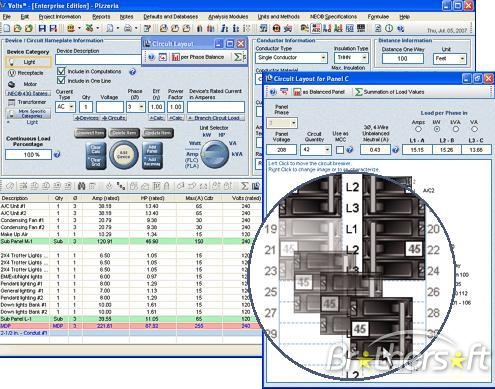
Task: Open the Defaults and Databases menu
Action: click(170, 17)
